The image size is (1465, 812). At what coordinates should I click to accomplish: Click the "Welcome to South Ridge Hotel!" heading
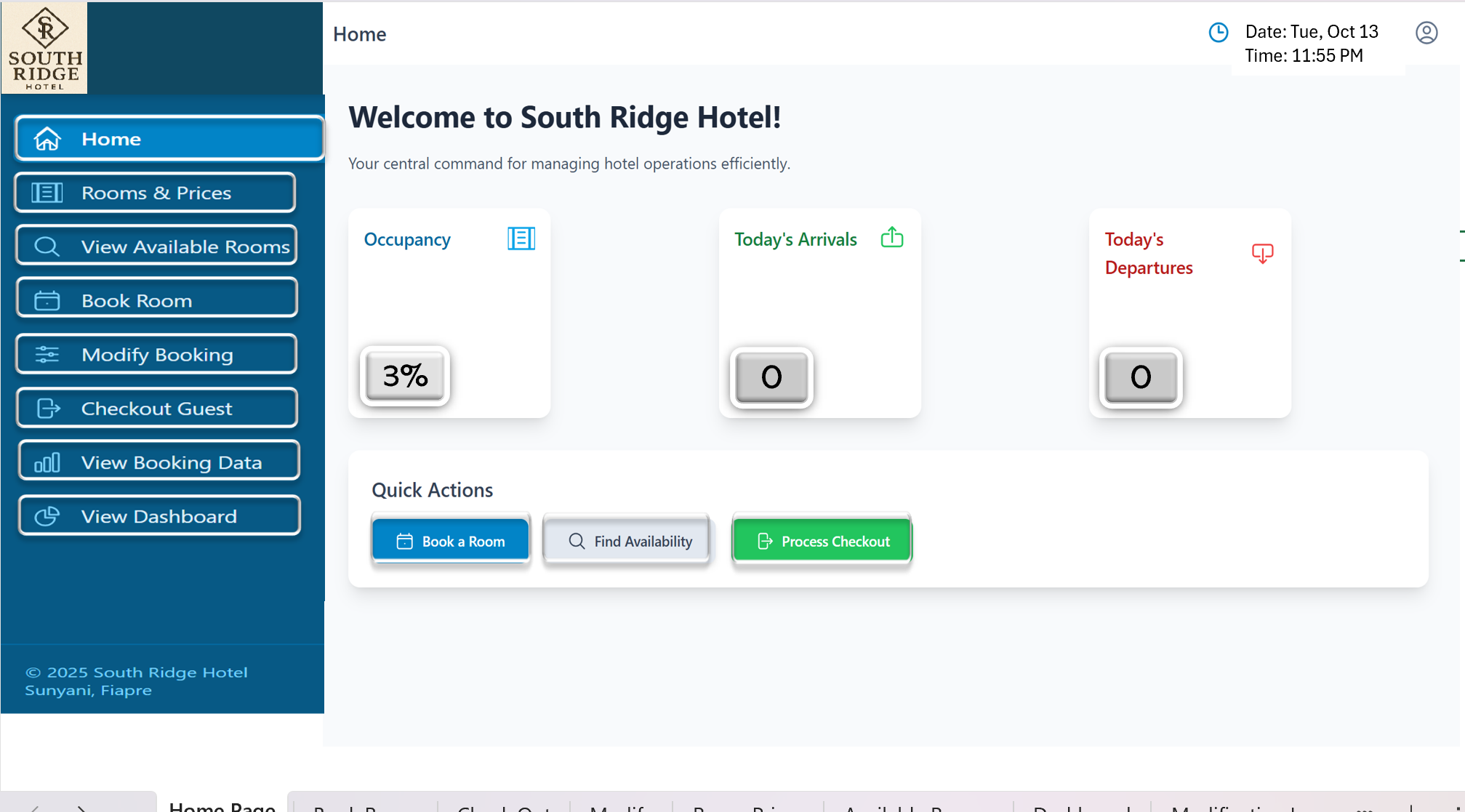(564, 117)
